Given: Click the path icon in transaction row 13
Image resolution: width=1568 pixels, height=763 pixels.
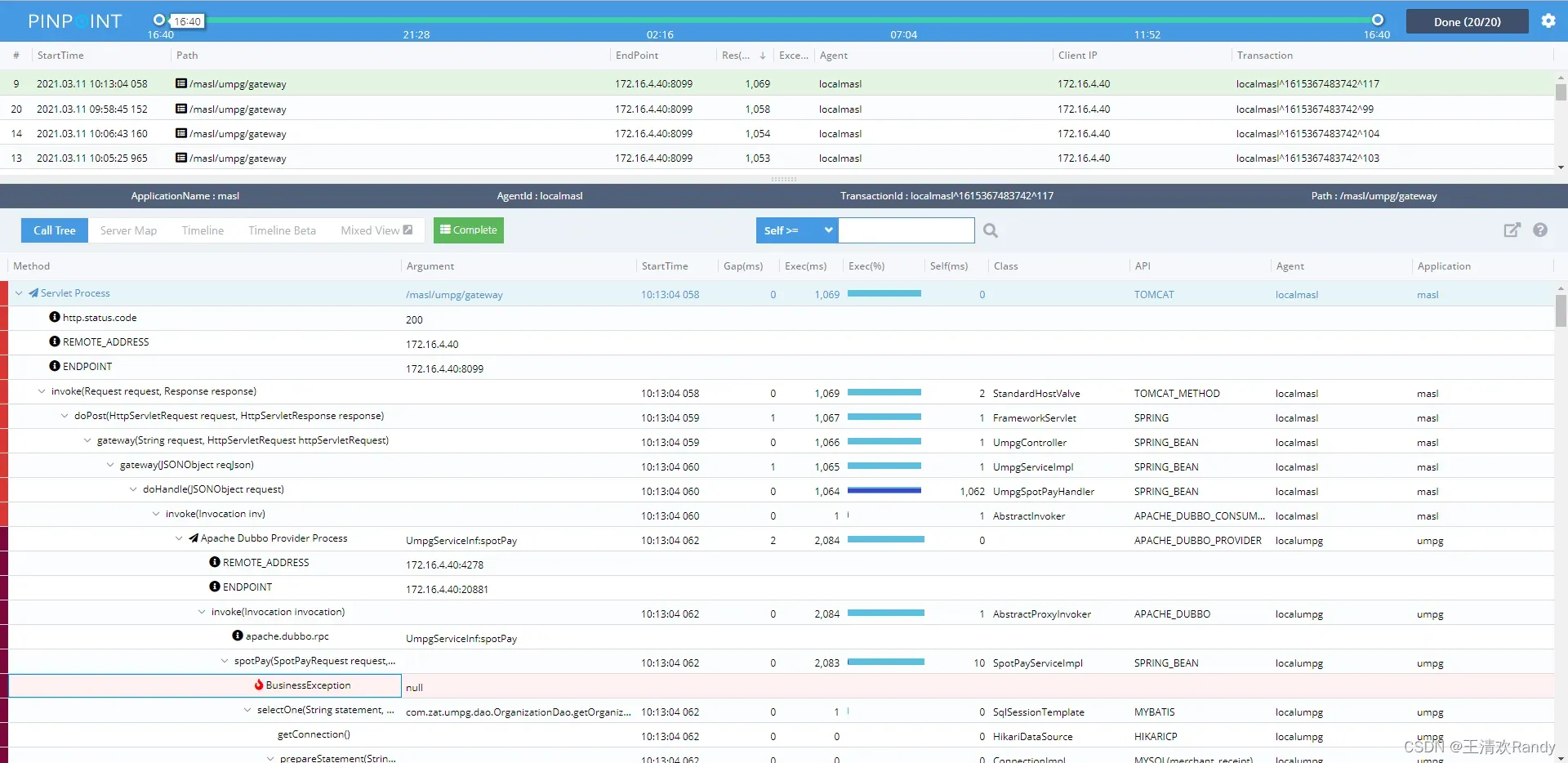Looking at the screenshot, I should [181, 158].
